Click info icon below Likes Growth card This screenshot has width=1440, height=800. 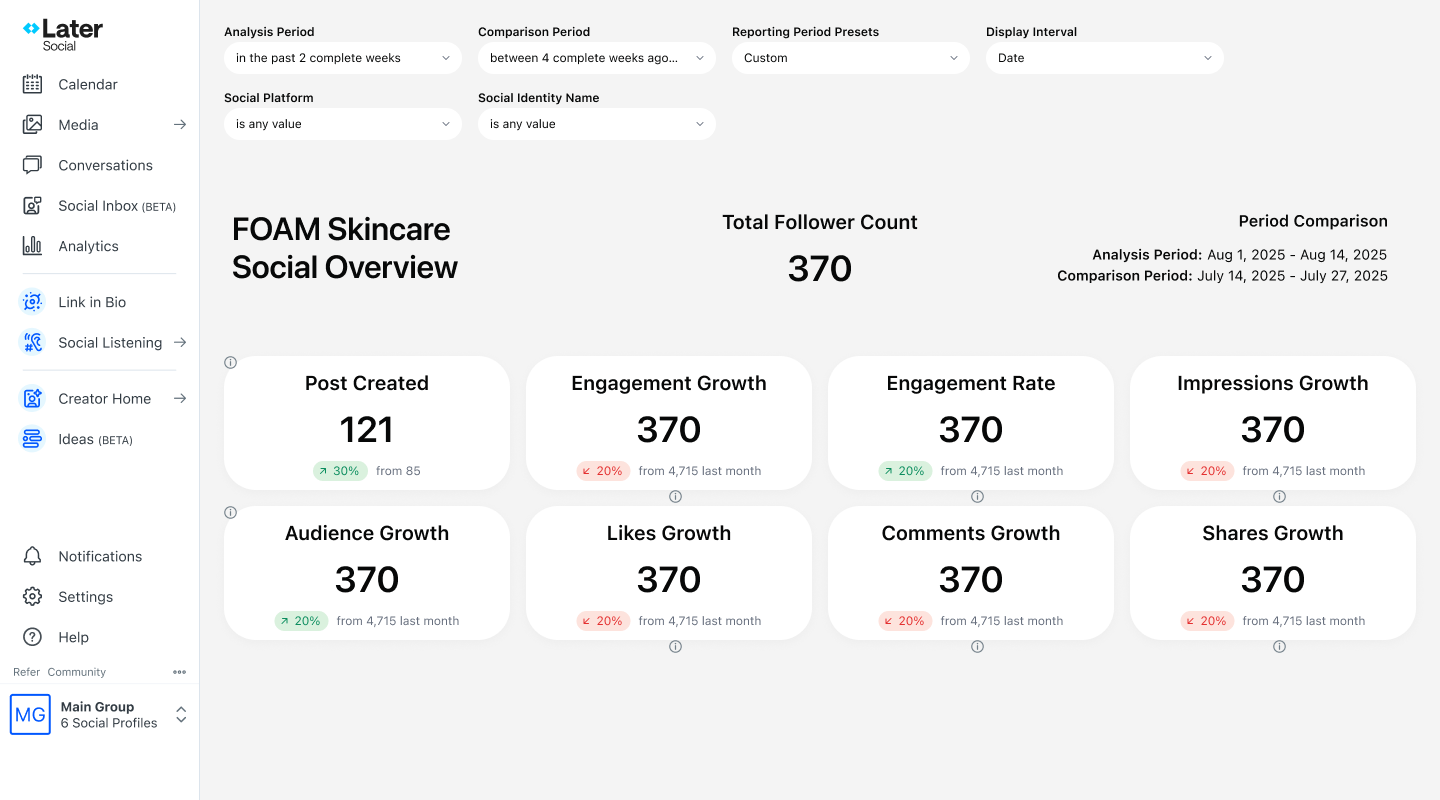coord(675,647)
